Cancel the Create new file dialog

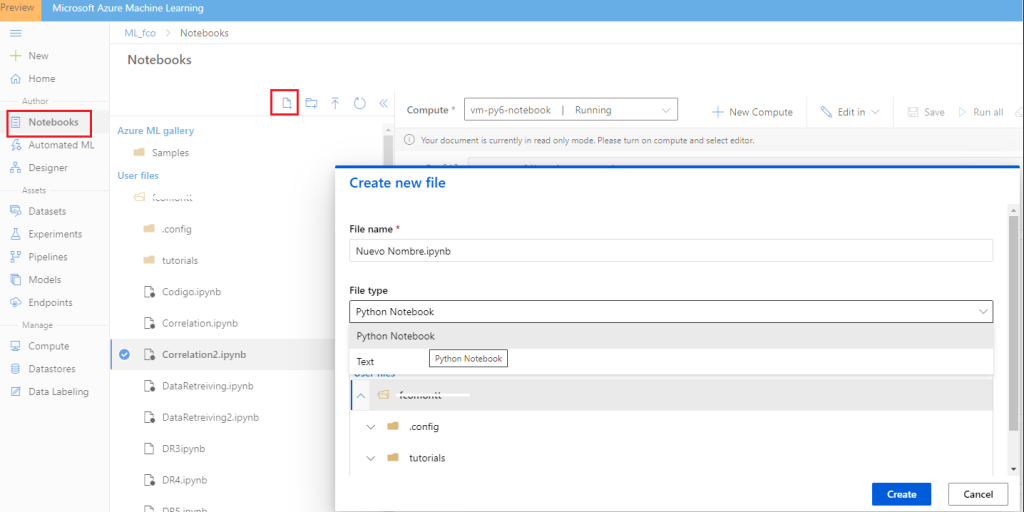coord(977,494)
